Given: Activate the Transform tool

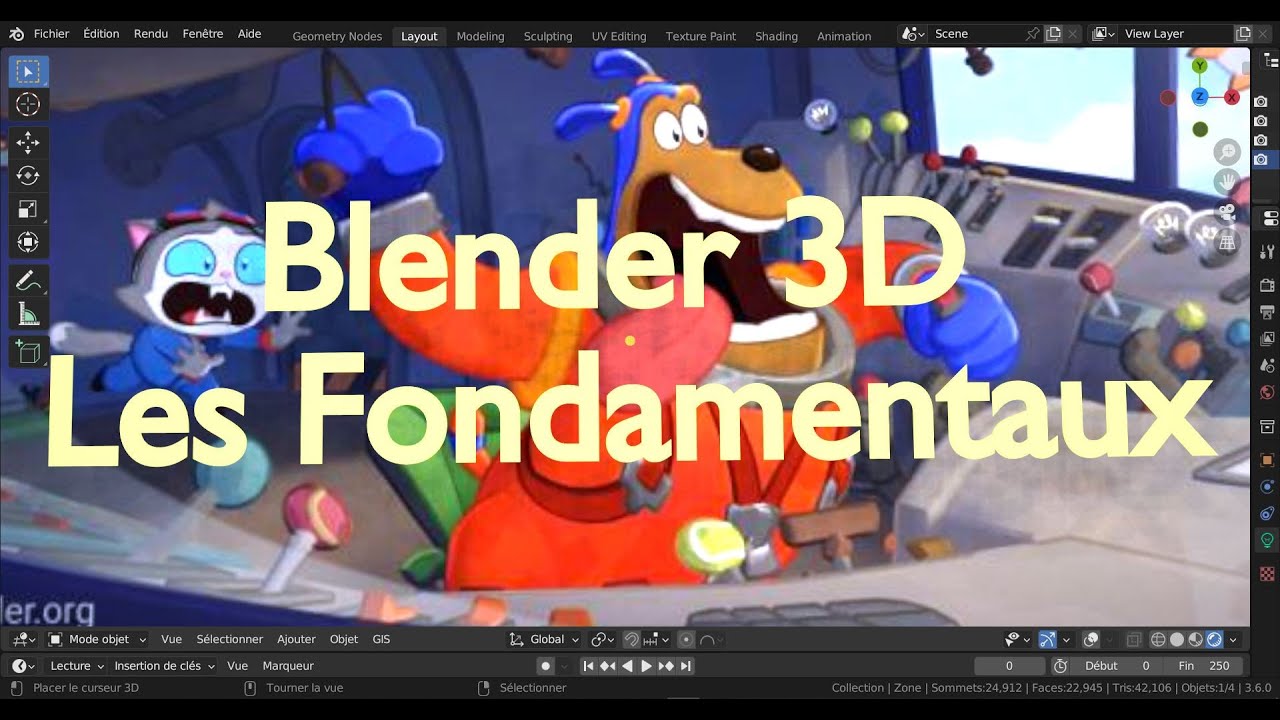Looking at the screenshot, I should pos(28,242).
